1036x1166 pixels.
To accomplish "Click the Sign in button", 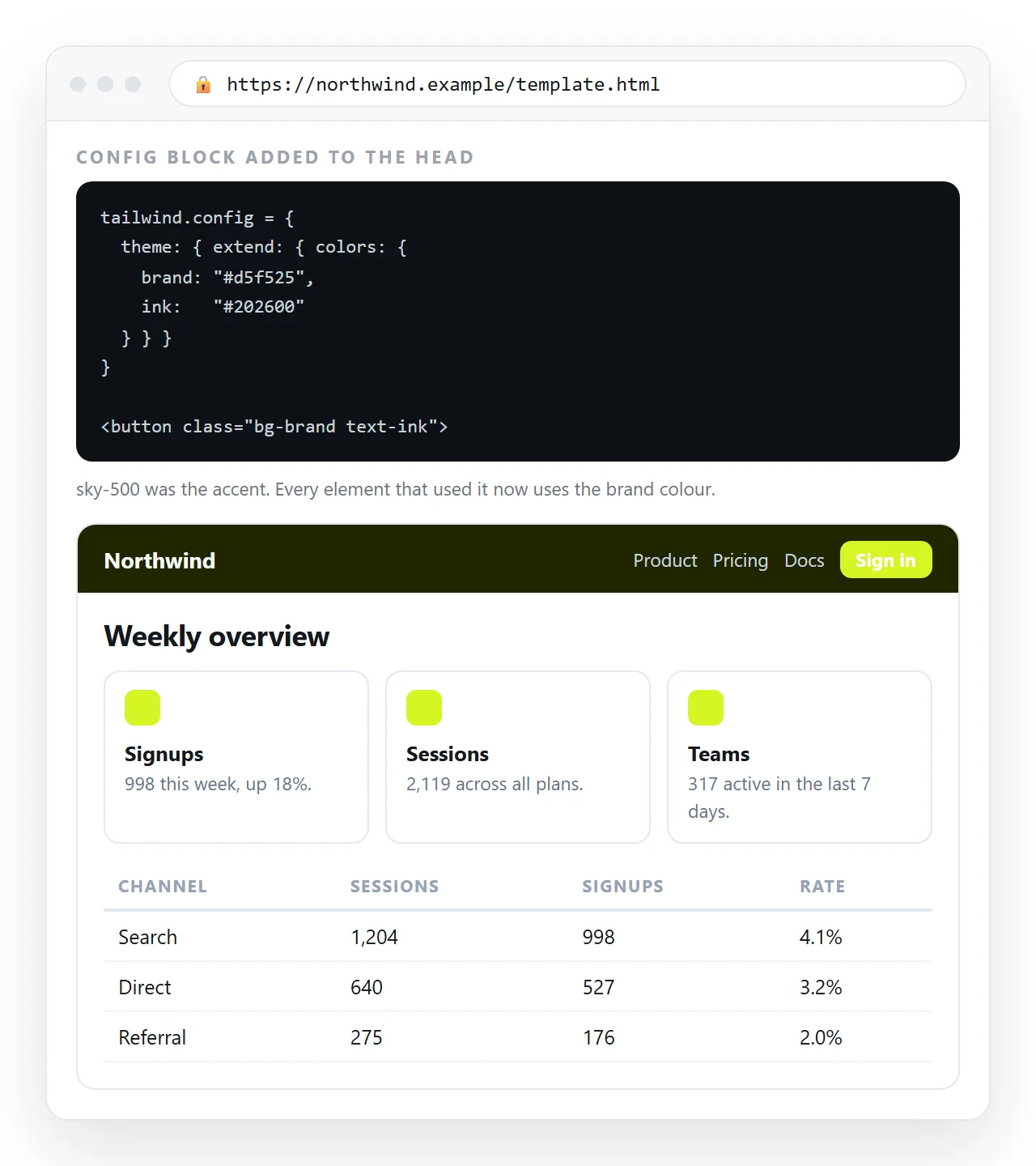I will (885, 560).
